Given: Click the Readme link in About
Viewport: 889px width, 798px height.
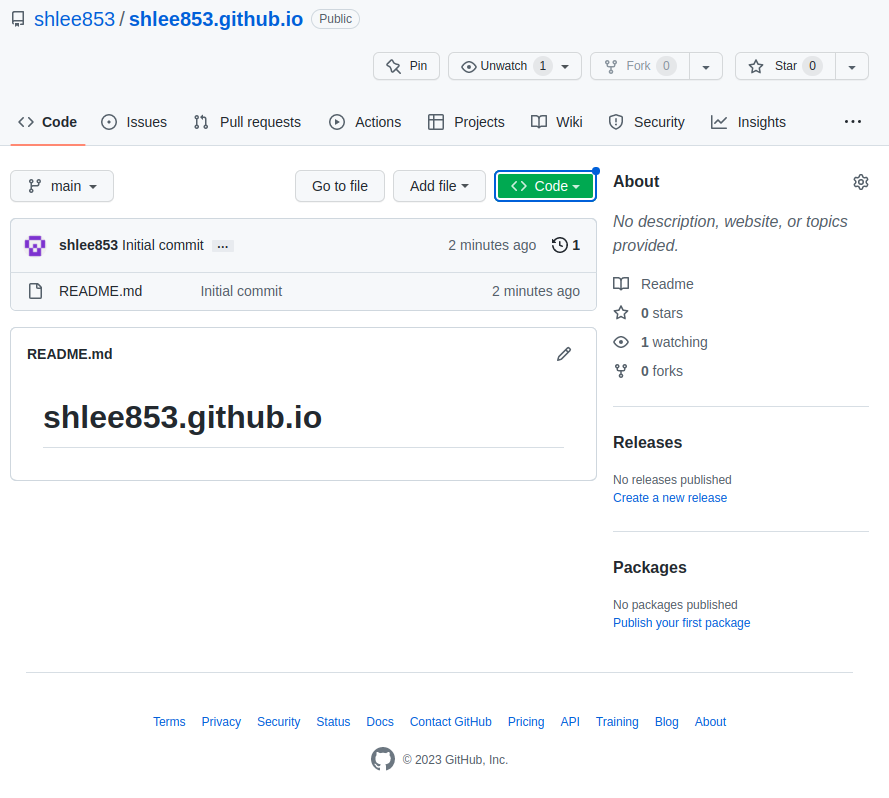Looking at the screenshot, I should [x=667, y=284].
